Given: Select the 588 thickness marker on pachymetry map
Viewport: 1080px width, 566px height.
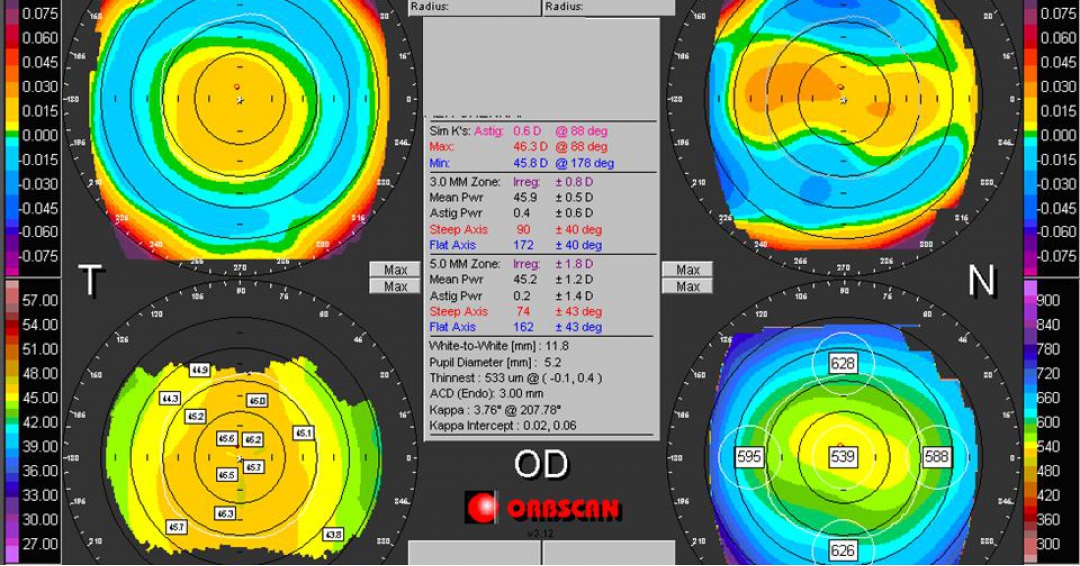Looking at the screenshot, I should pos(936,457).
